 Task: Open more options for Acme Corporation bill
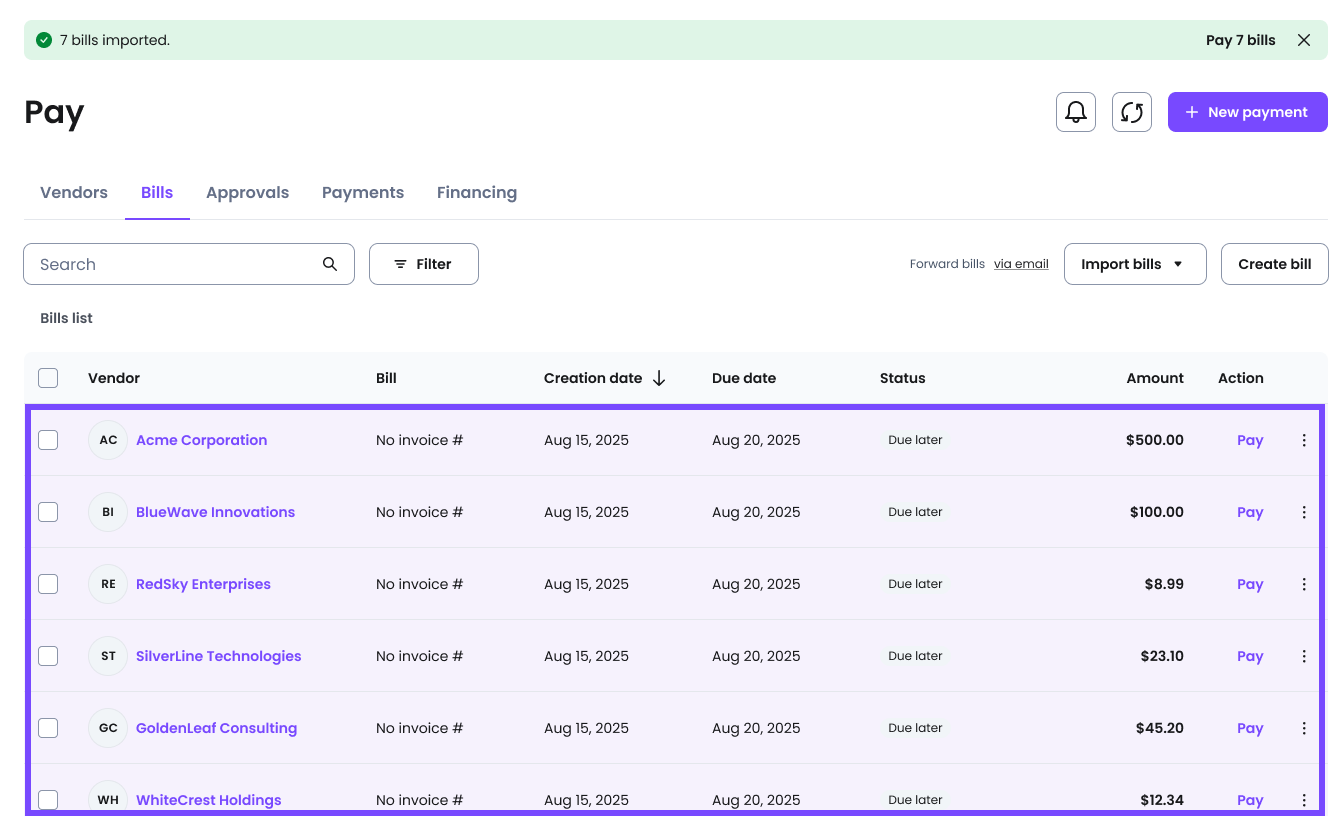pyautogui.click(x=1303, y=440)
